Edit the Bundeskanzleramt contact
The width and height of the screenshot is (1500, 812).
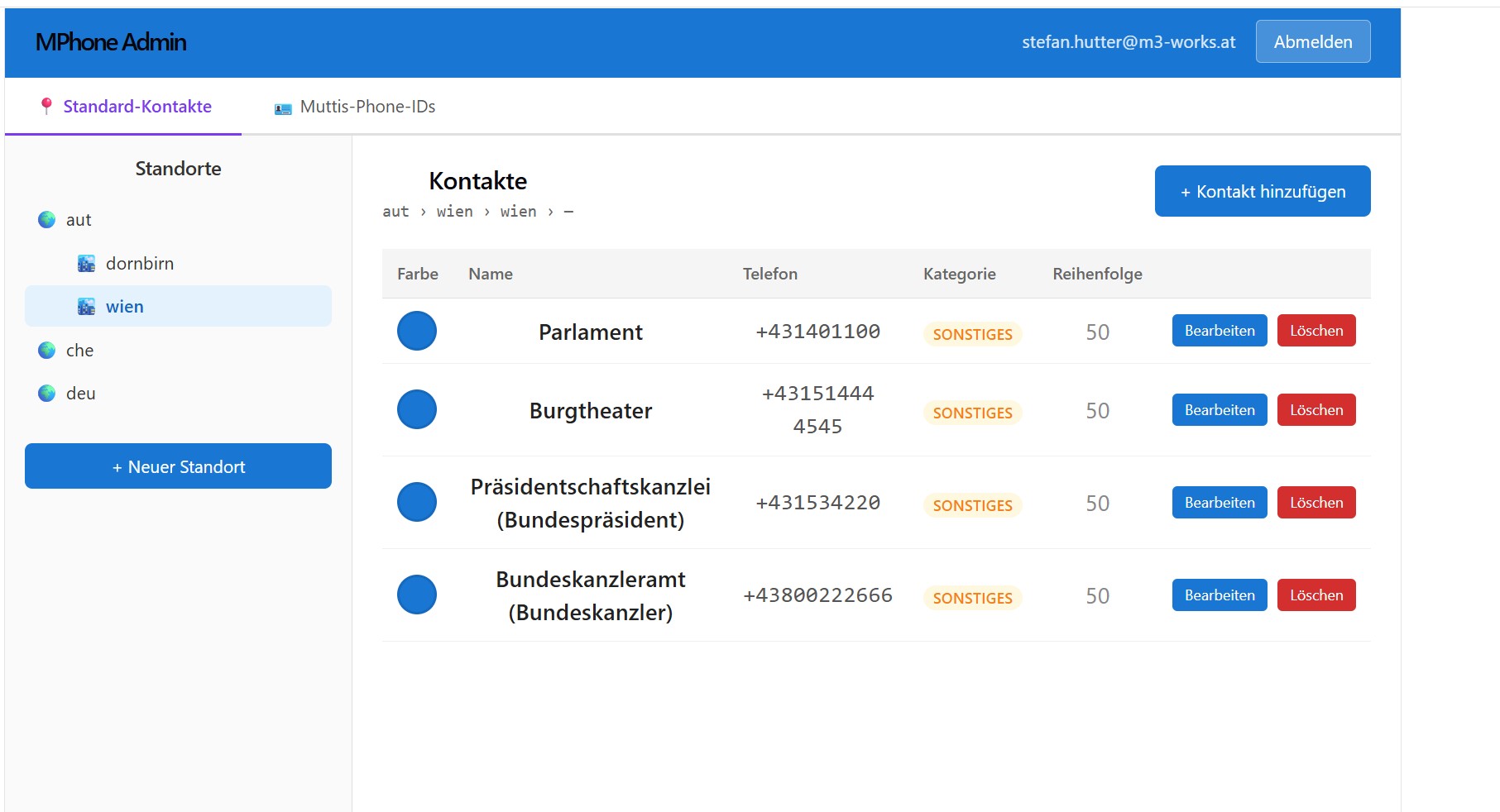pyautogui.click(x=1220, y=595)
